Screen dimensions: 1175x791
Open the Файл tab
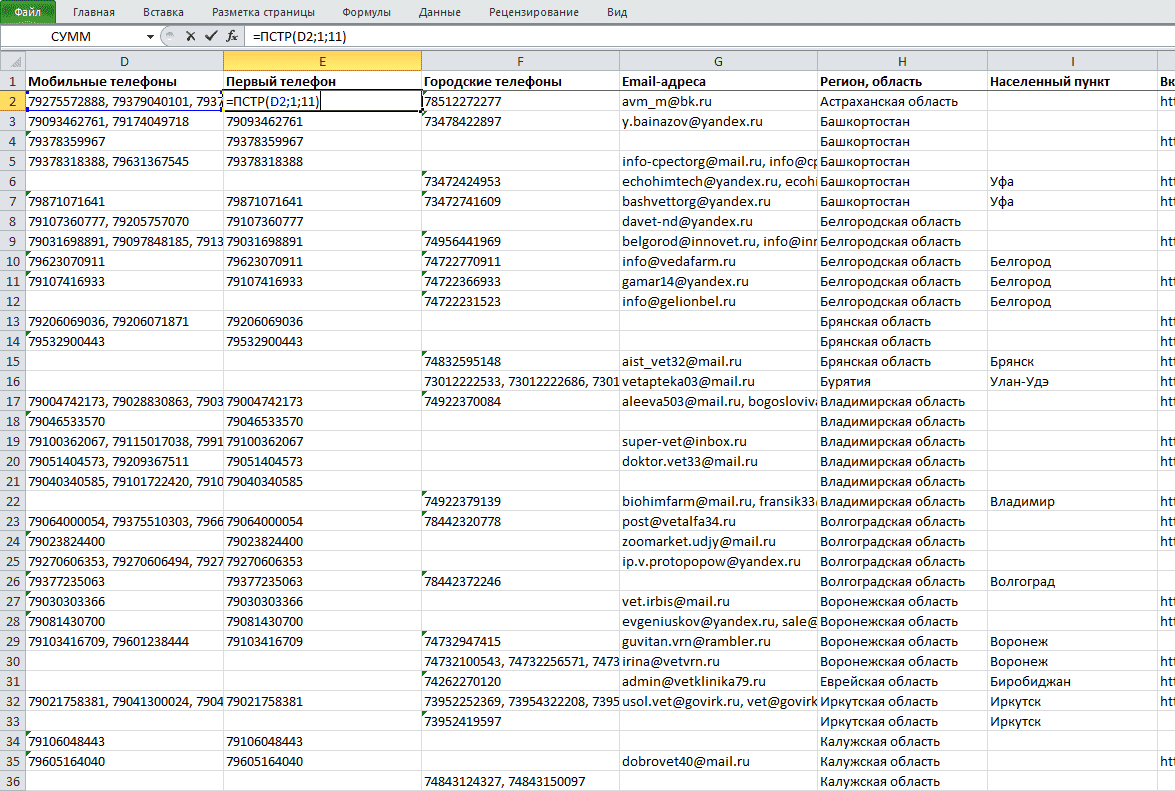point(28,12)
